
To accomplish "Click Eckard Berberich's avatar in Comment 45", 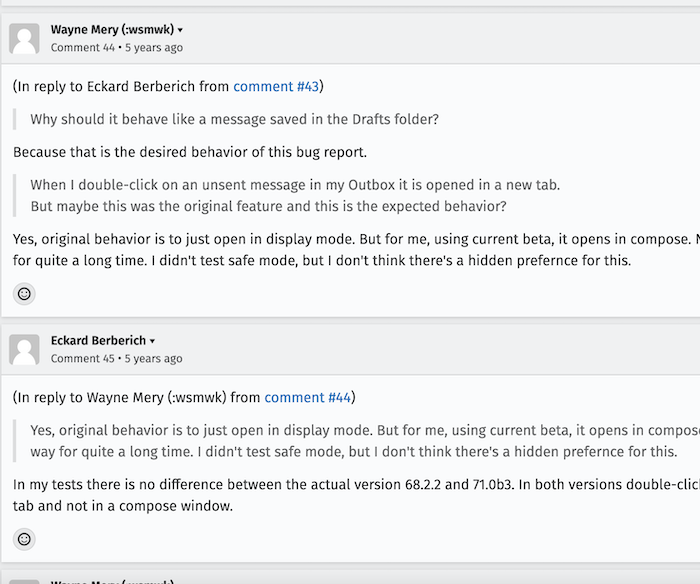I will click(24, 350).
